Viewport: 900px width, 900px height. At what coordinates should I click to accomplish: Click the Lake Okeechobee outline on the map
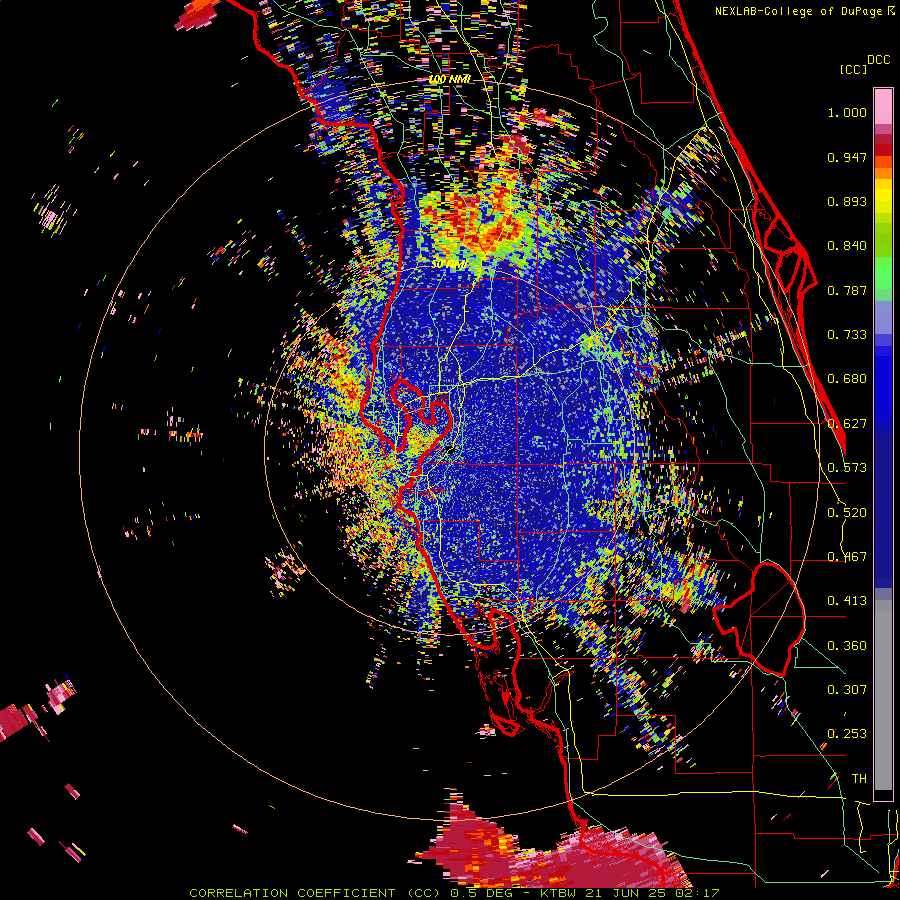(x=759, y=619)
